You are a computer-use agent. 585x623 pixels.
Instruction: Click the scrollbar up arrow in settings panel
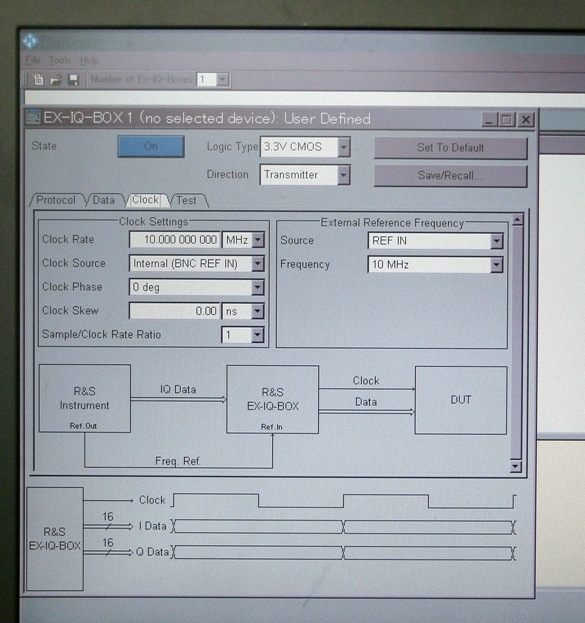coord(517,220)
